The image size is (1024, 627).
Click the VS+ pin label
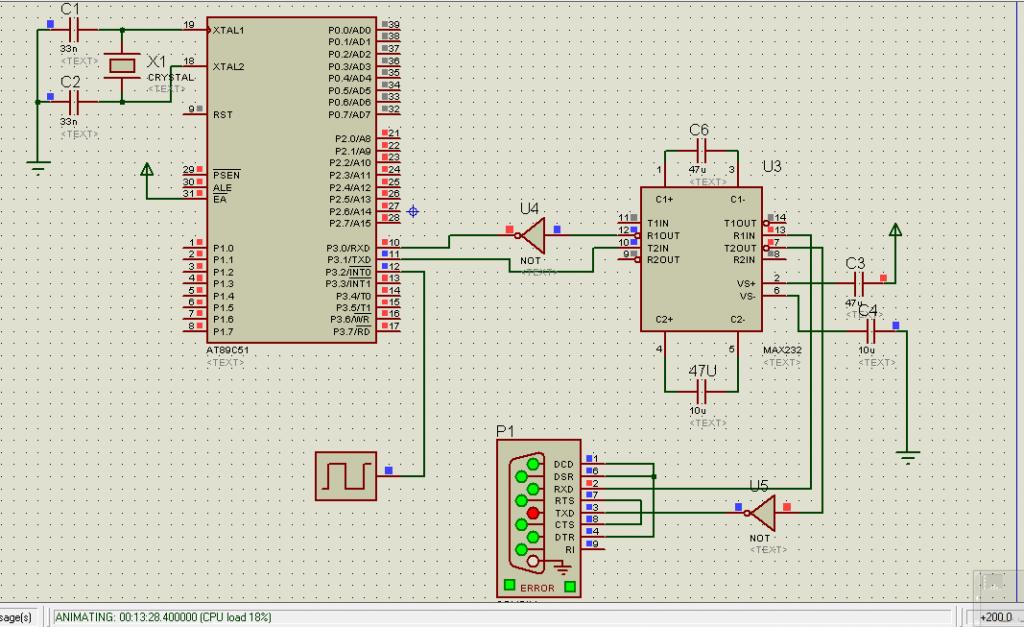pyautogui.click(x=746, y=284)
